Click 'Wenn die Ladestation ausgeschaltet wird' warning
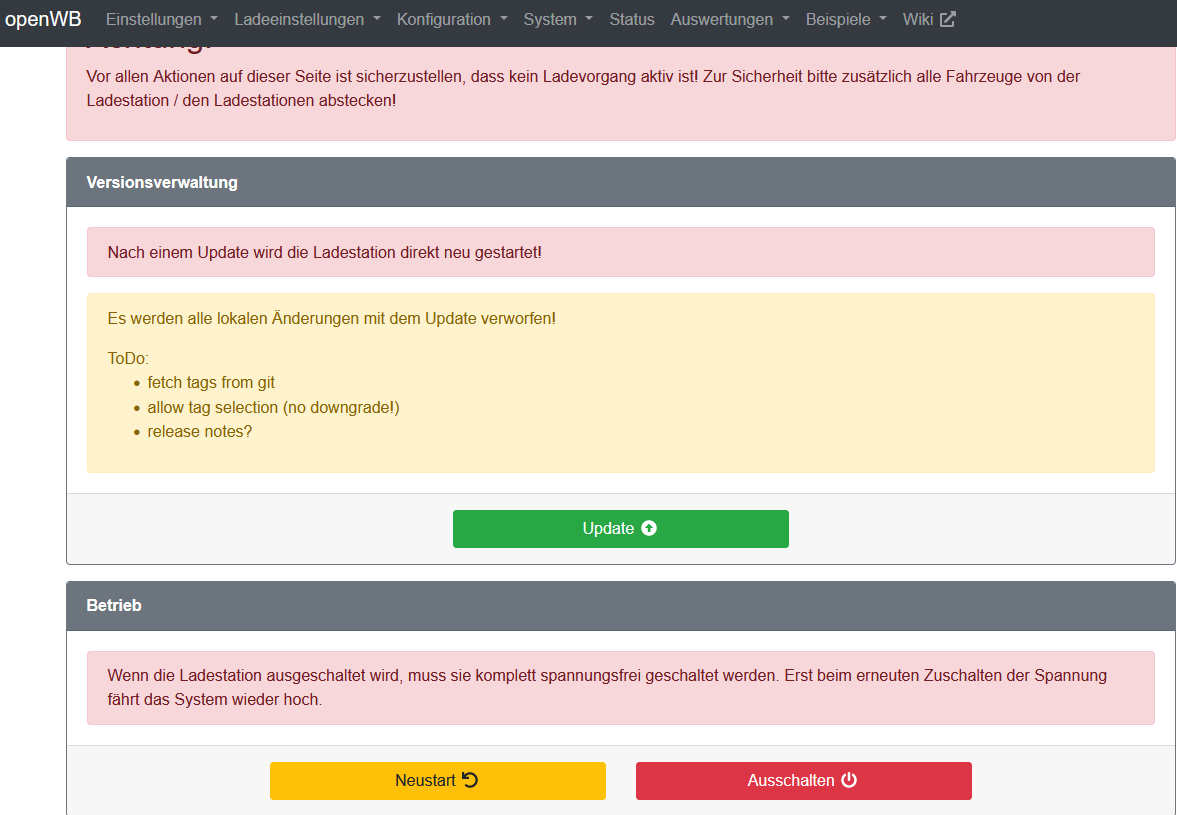The height and width of the screenshot is (815, 1177). pyautogui.click(x=607, y=687)
